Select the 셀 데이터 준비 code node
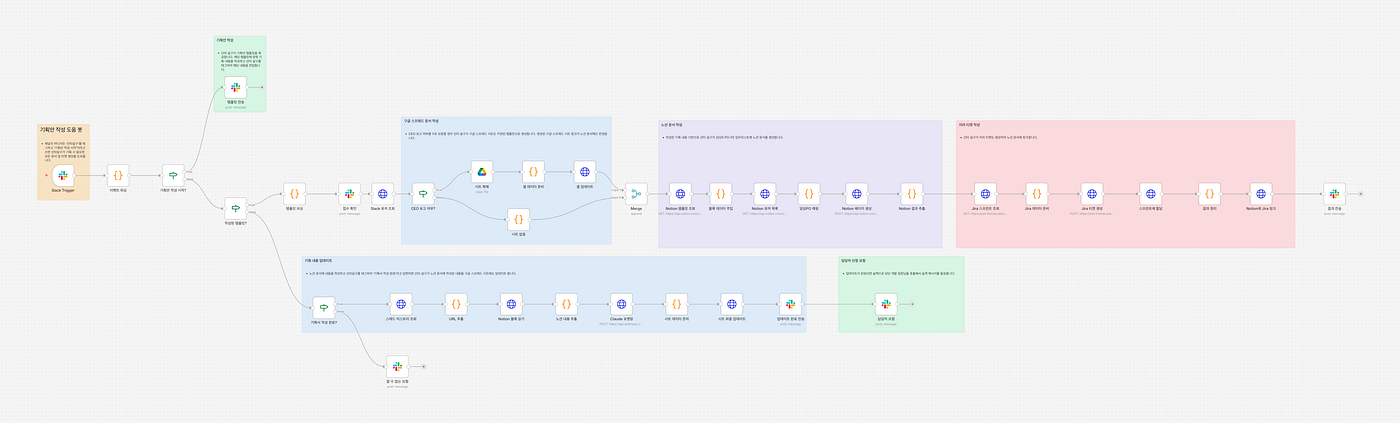Image resolution: width=1400 pixels, height=423 pixels. point(532,172)
